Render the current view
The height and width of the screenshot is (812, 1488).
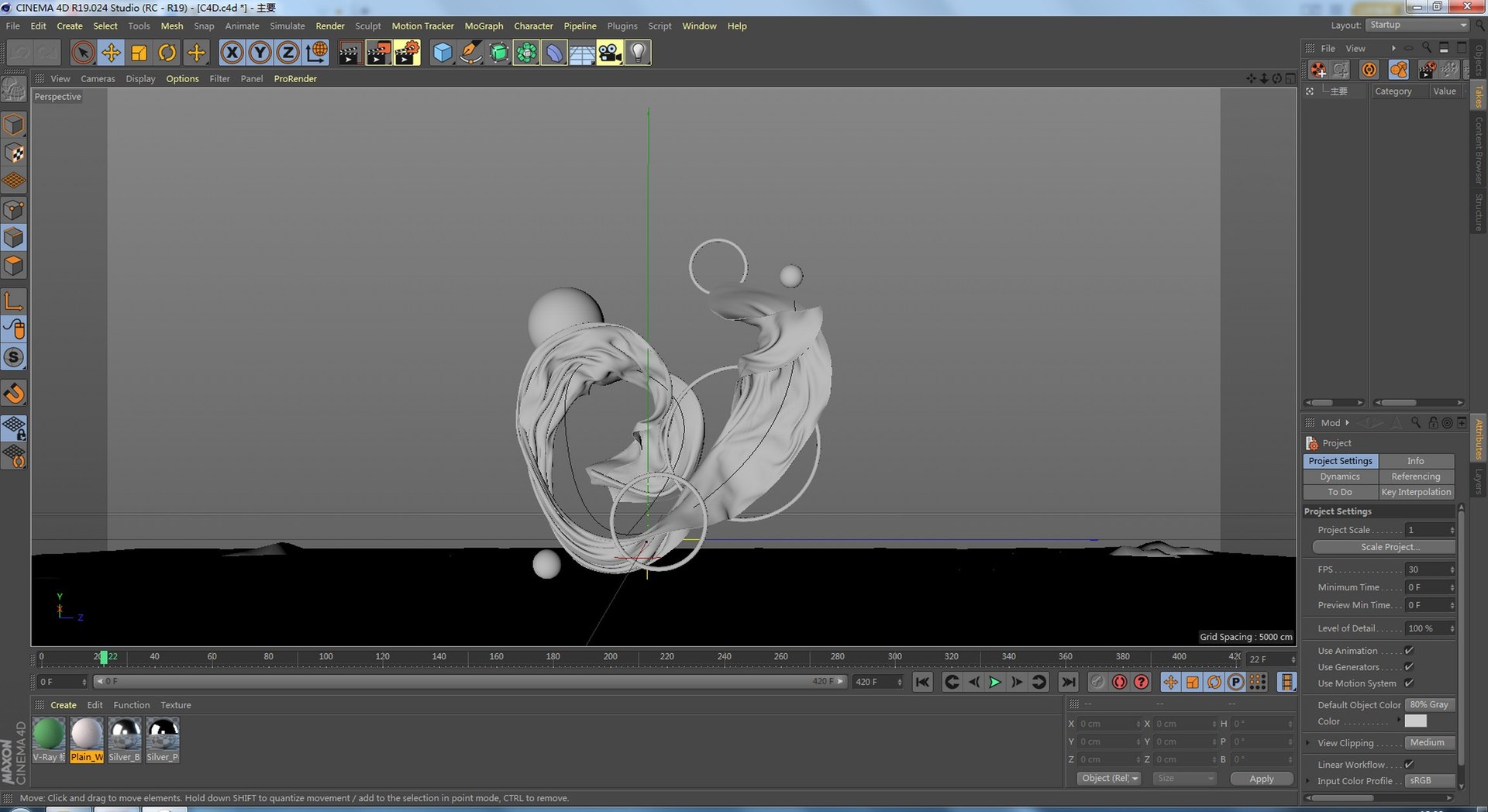[x=350, y=53]
